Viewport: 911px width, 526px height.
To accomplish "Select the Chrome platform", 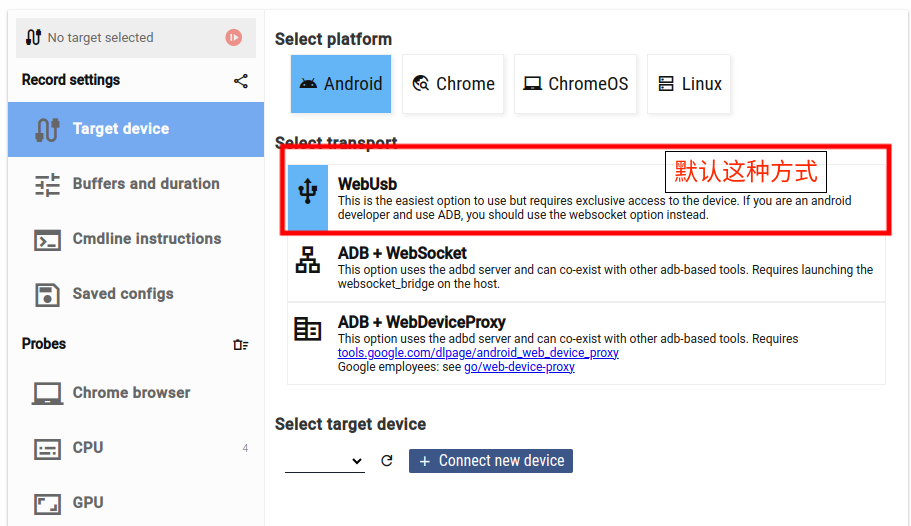I will (x=453, y=84).
